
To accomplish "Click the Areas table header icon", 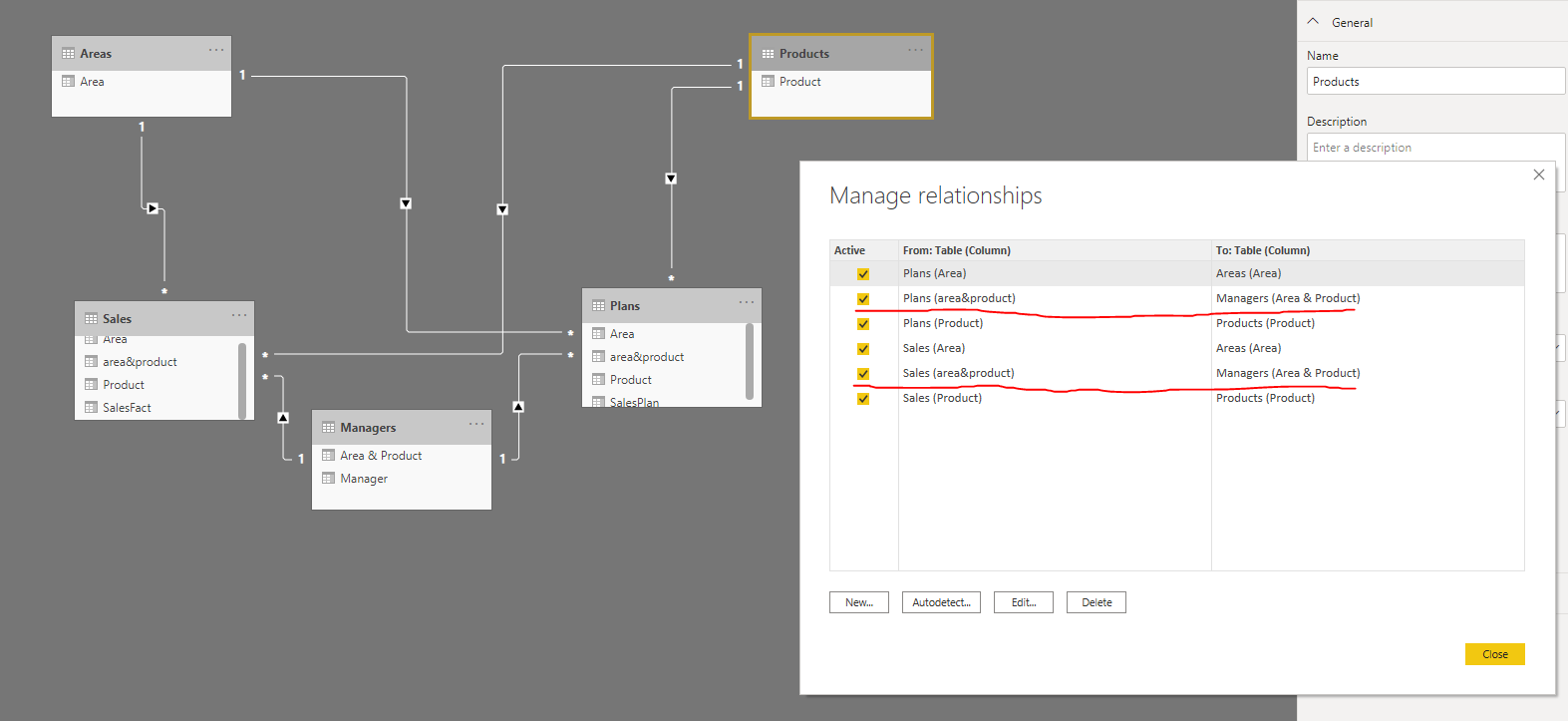I will click(x=68, y=54).
